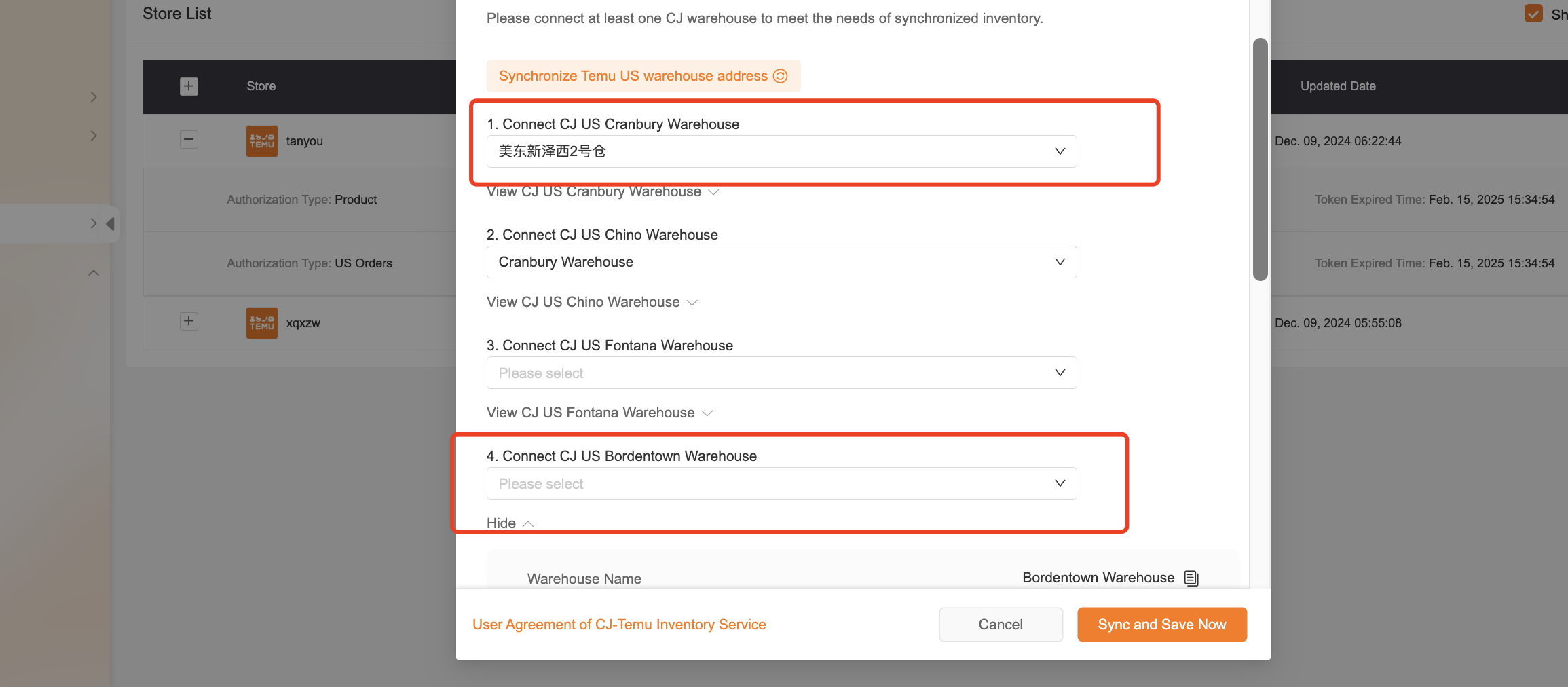Collapse Bordentown details using Hide
Viewport: 1568px width, 687px height.
509,523
